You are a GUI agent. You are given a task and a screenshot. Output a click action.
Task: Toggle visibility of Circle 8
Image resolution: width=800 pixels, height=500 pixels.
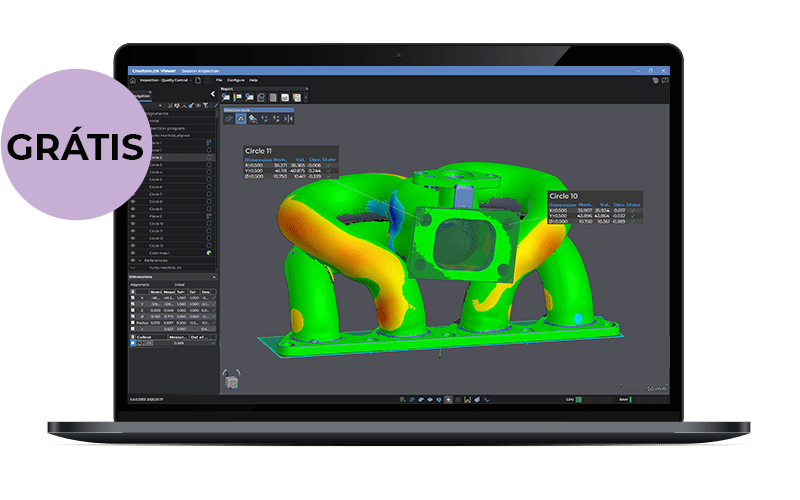pyautogui.click(x=133, y=202)
